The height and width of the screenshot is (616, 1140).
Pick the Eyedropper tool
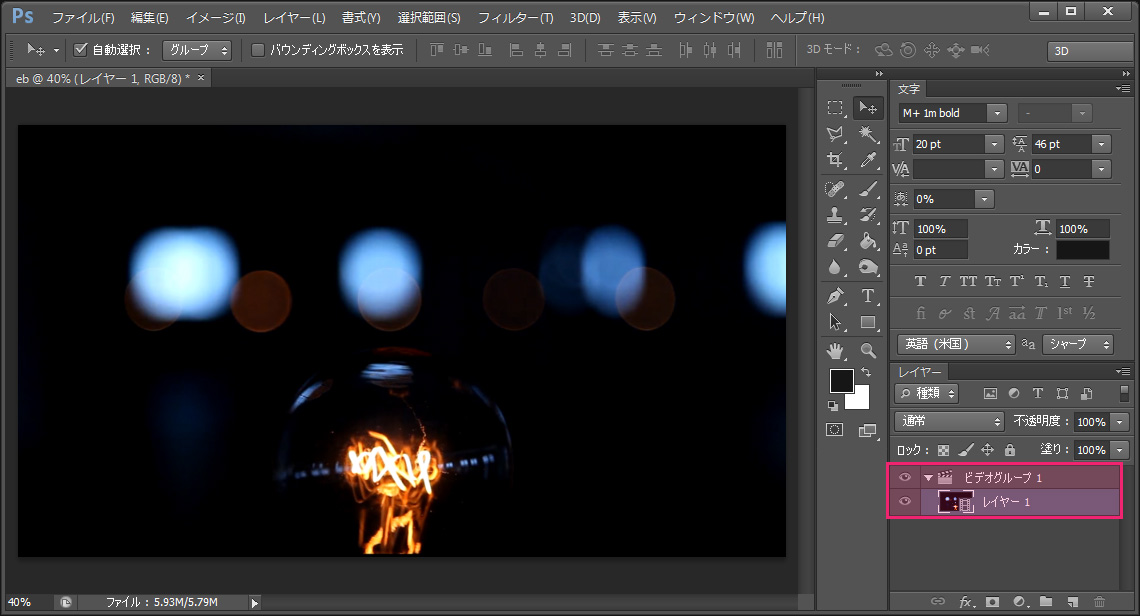868,160
